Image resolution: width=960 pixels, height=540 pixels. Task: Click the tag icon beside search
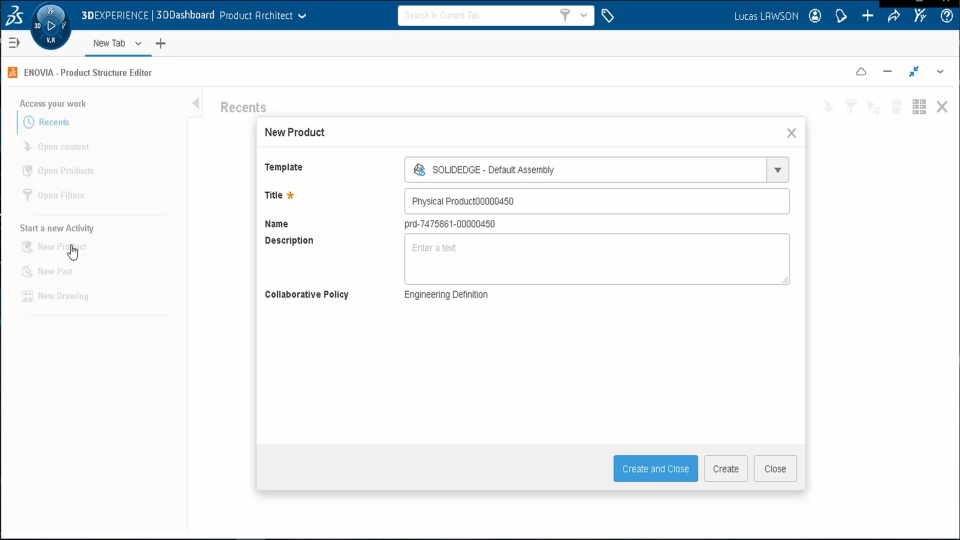[607, 16]
